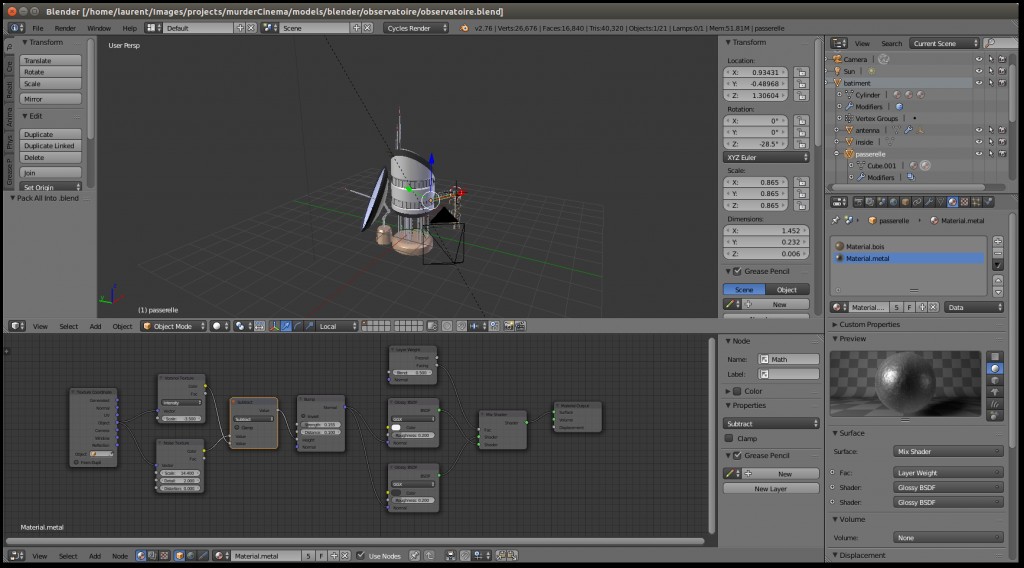Enable the Clamp checkbox in Properties

[730, 438]
